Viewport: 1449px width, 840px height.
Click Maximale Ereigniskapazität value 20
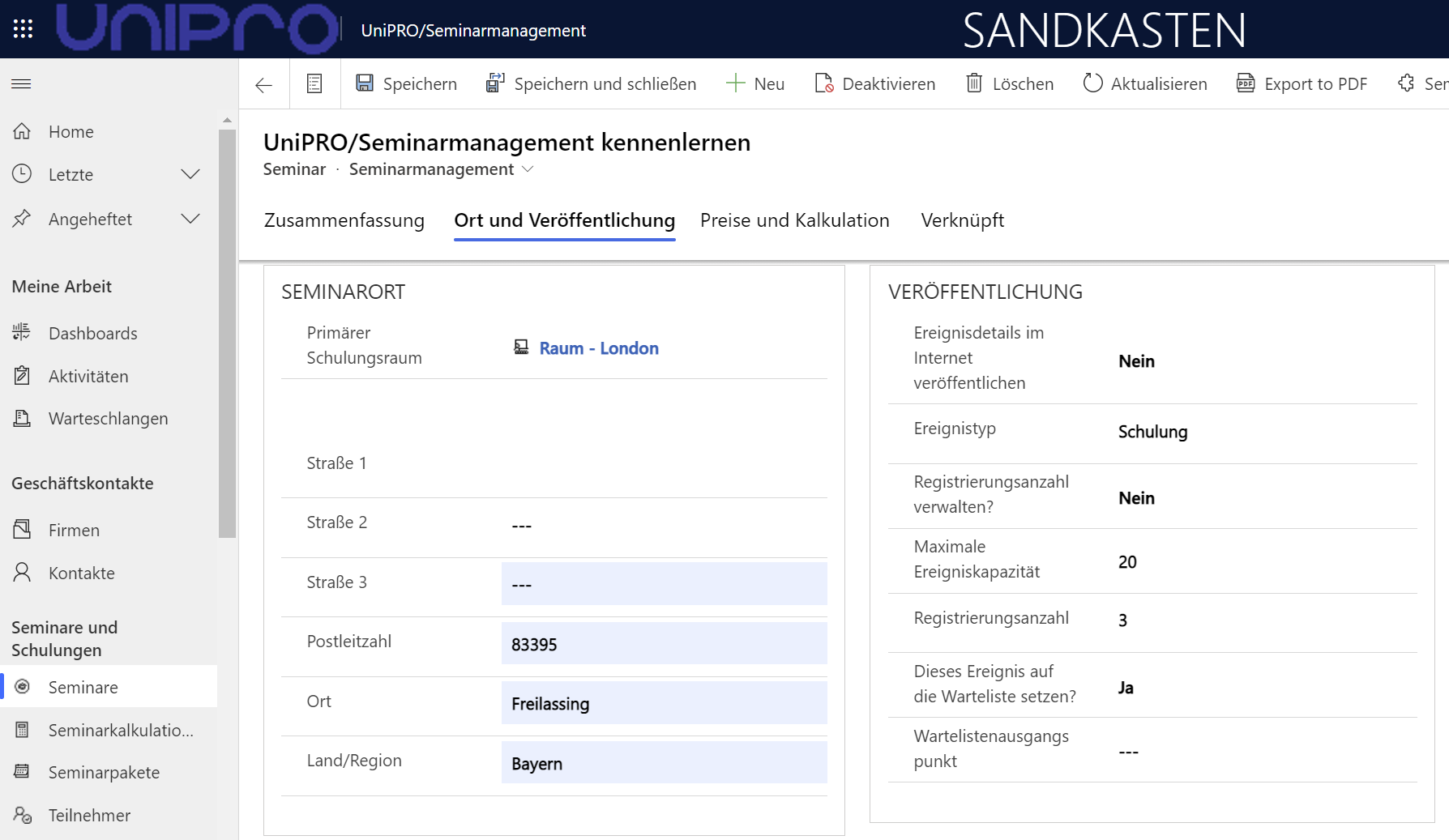pos(1127,562)
